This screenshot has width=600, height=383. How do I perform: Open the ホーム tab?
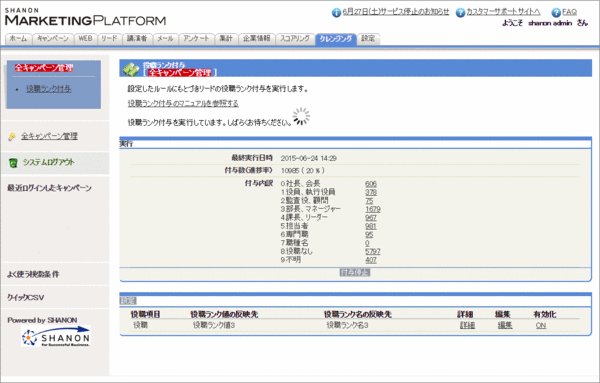pyautogui.click(x=18, y=39)
